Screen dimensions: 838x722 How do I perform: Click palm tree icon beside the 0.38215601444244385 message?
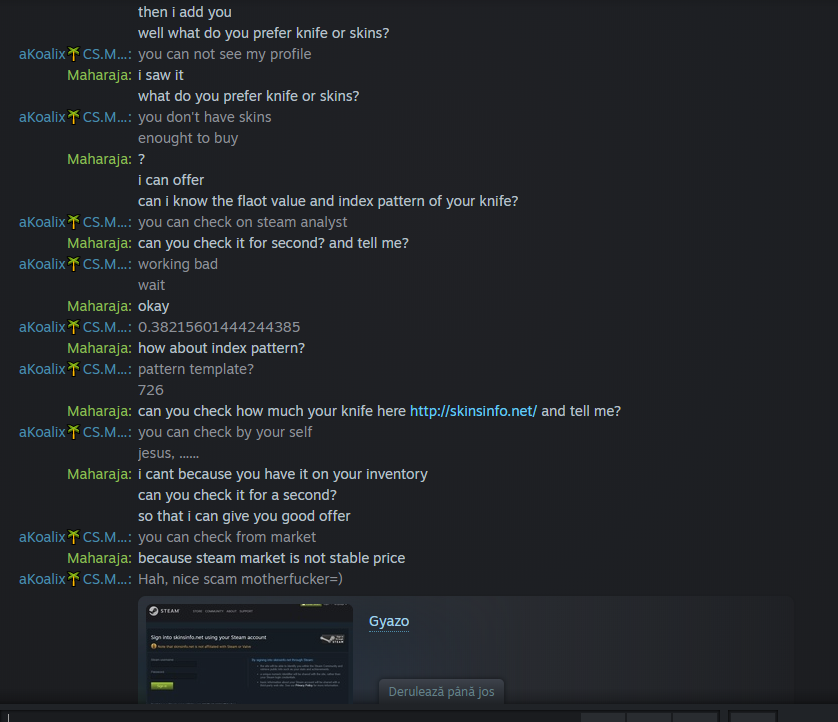click(x=73, y=327)
